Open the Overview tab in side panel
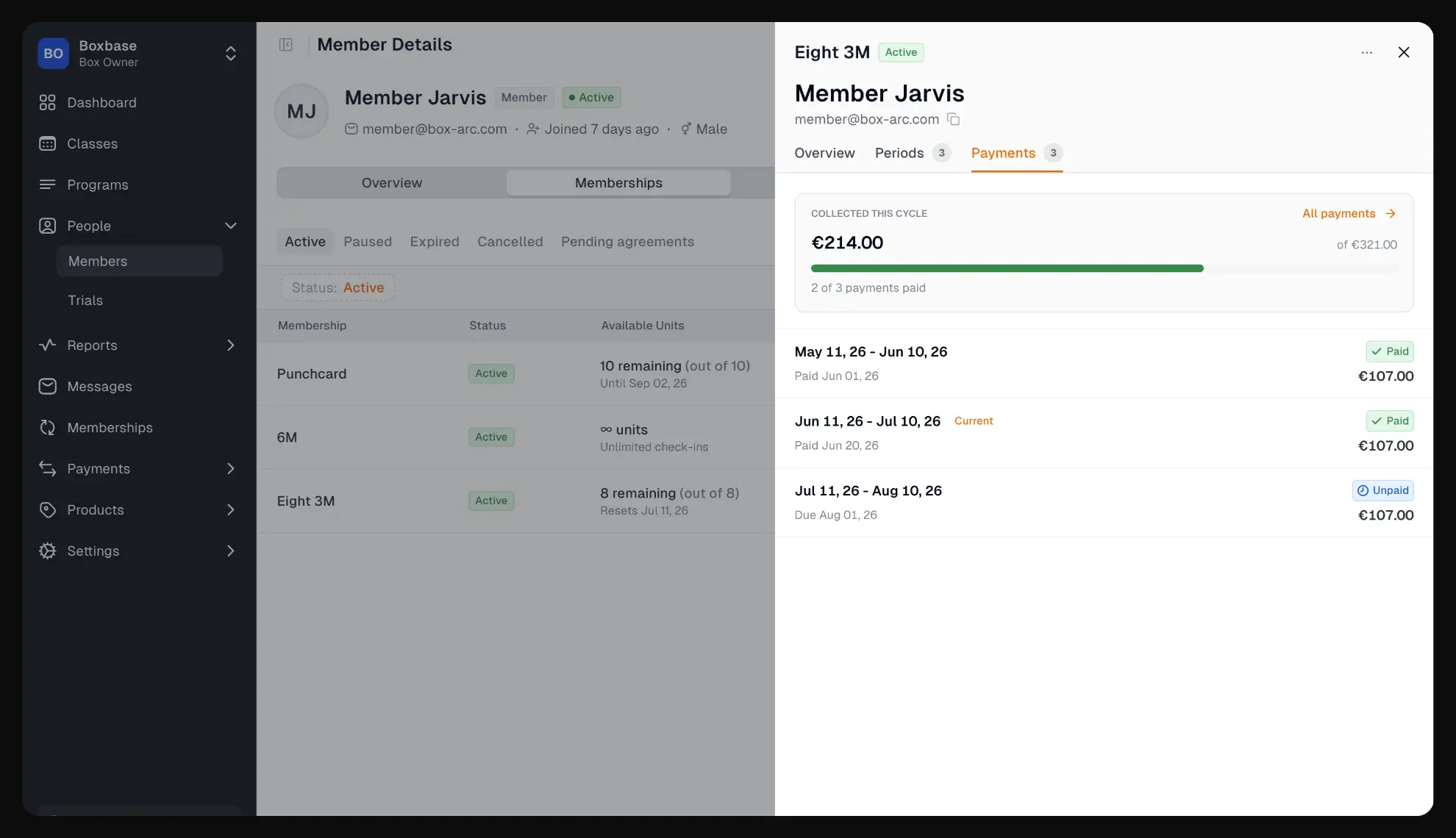Screen dimensions: 1456x838 point(824,153)
